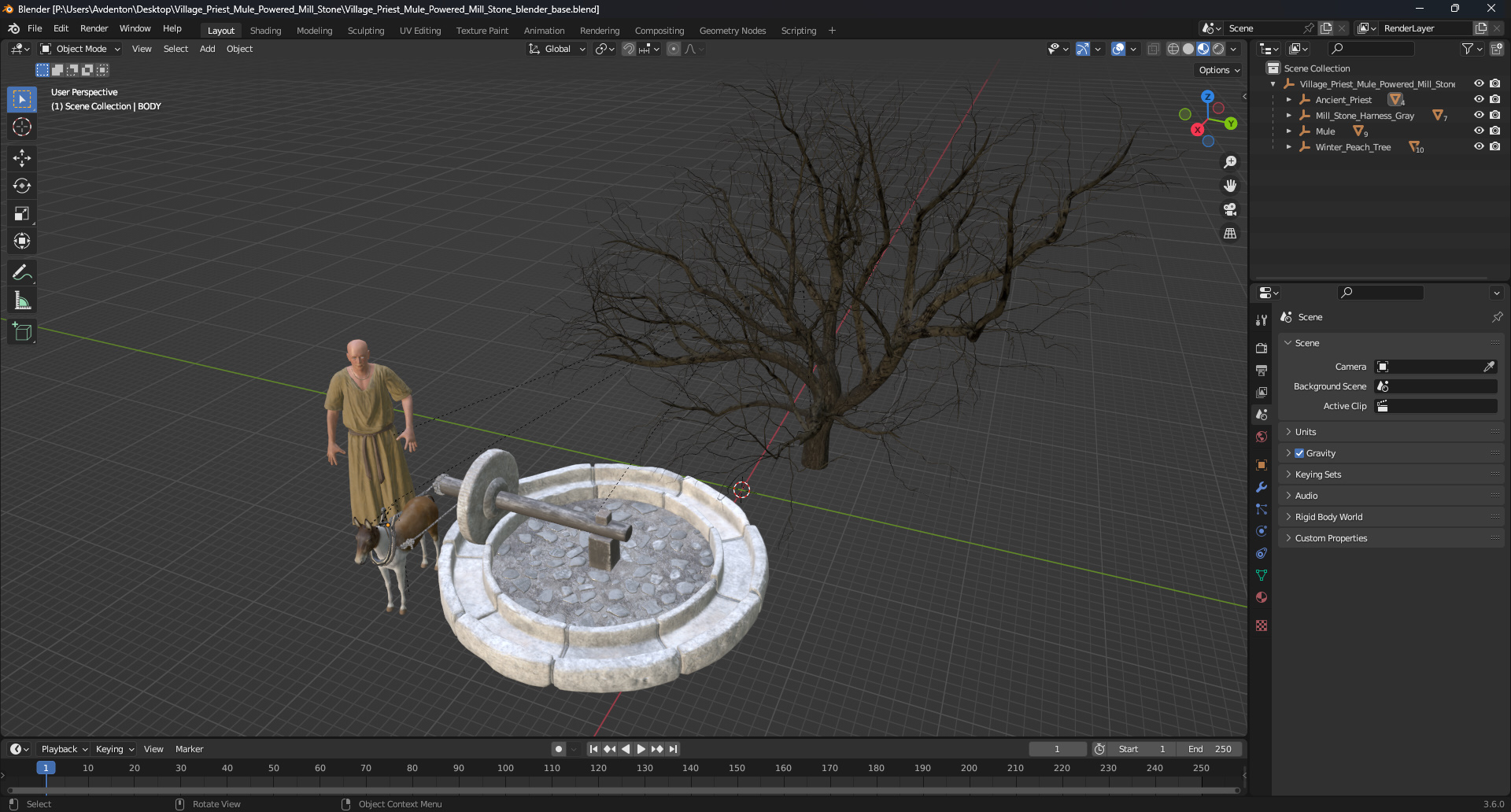1511x812 pixels.
Task: Open the Output properties tab
Action: click(1262, 370)
